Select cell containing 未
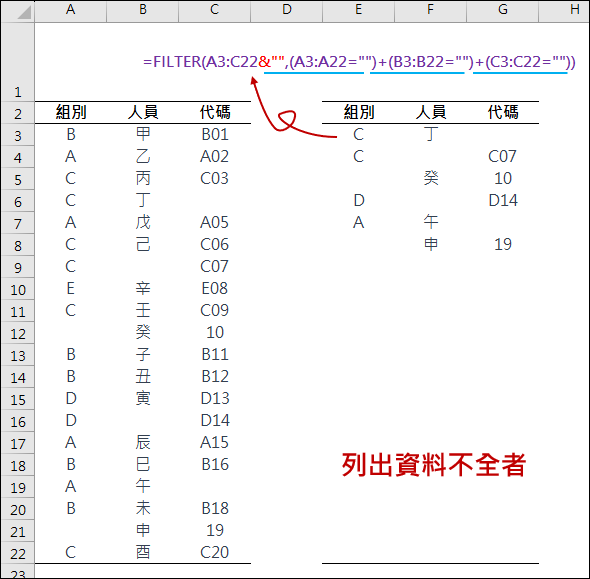590x579 pixels. pyautogui.click(x=143, y=508)
